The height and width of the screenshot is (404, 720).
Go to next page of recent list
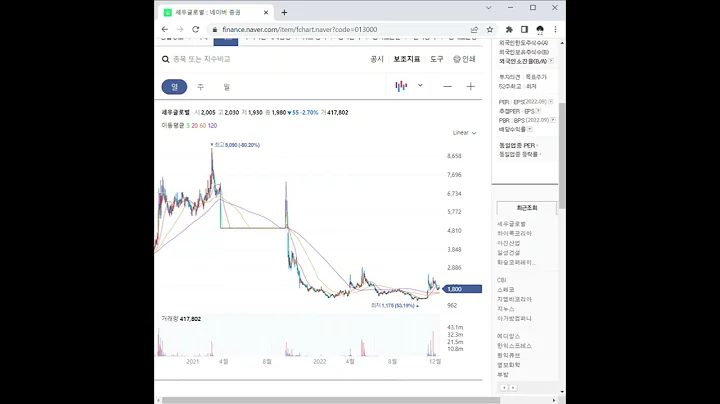pyautogui.click(x=513, y=387)
